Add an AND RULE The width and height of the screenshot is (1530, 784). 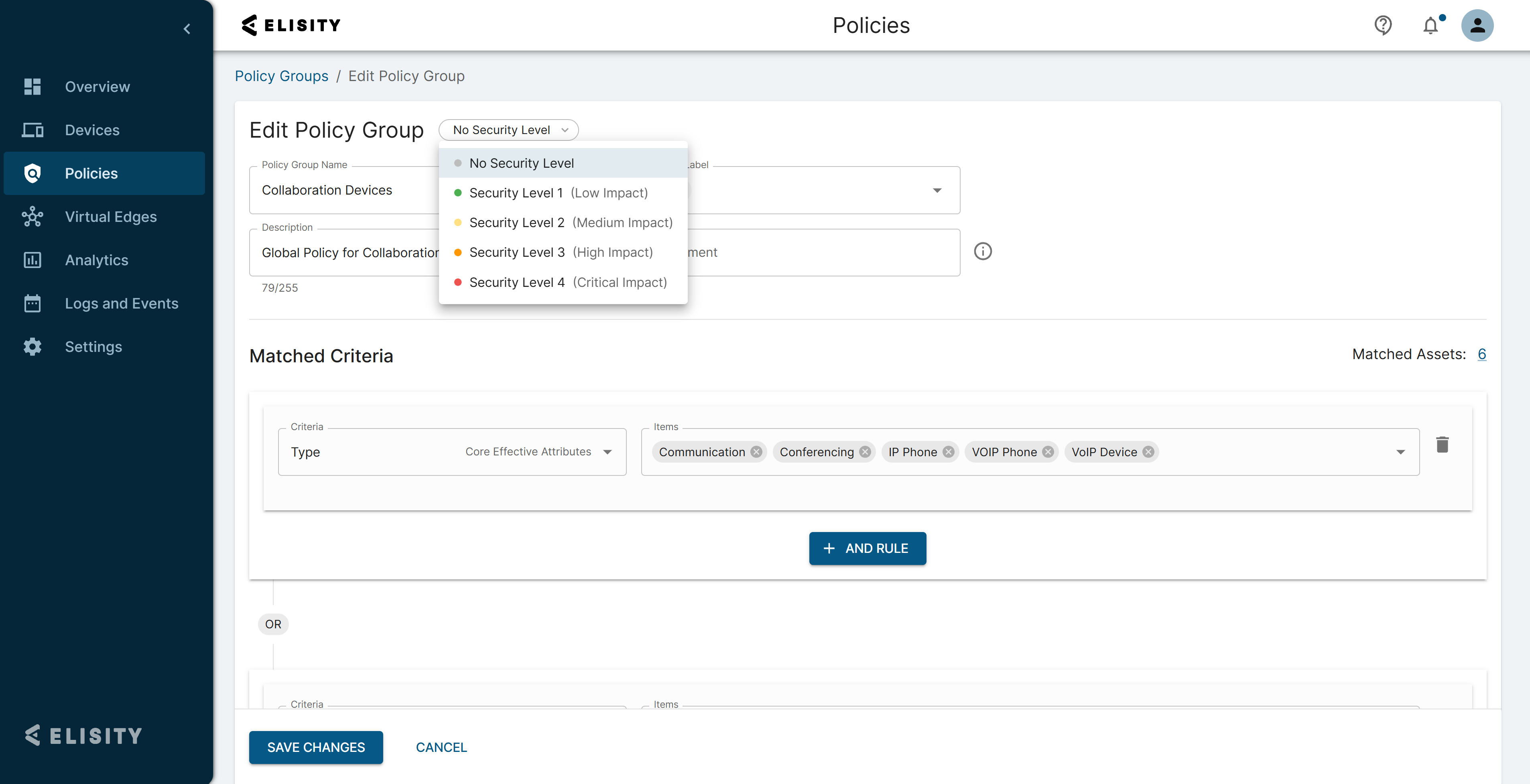point(867,549)
